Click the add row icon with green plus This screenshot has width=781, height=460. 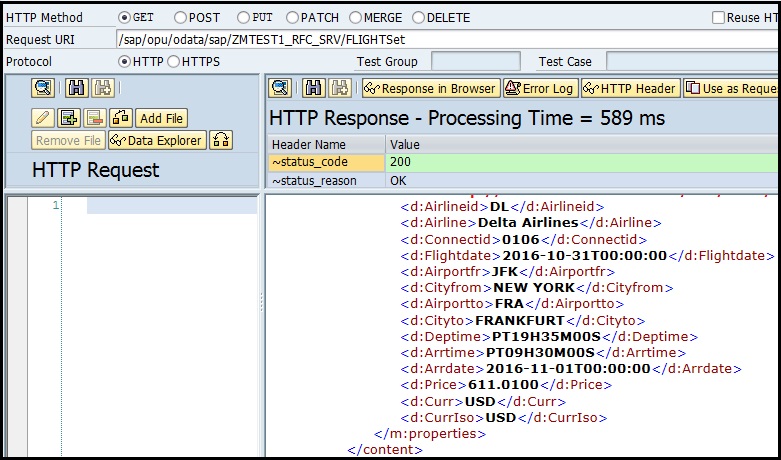pos(69,119)
